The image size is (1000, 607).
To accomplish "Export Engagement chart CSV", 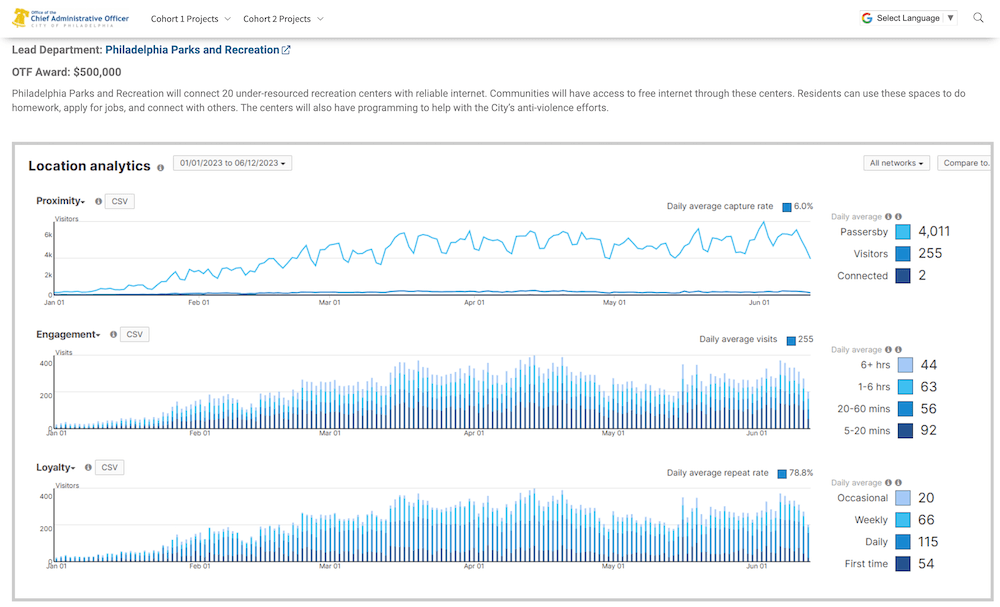I will [134, 335].
